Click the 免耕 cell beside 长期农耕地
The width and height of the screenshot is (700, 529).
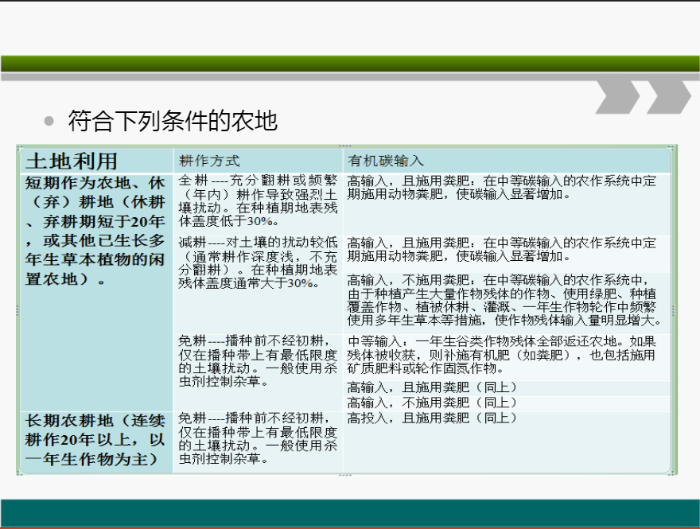tap(258, 438)
